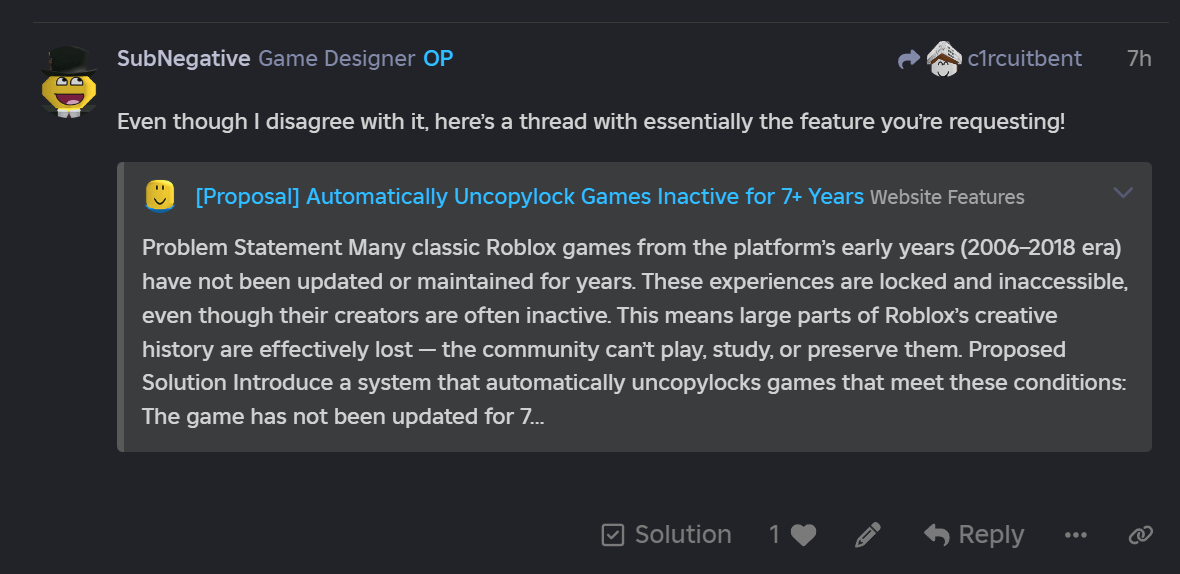The width and height of the screenshot is (1180, 574).
Task: Copy the post link using chain icon
Action: 1140,536
